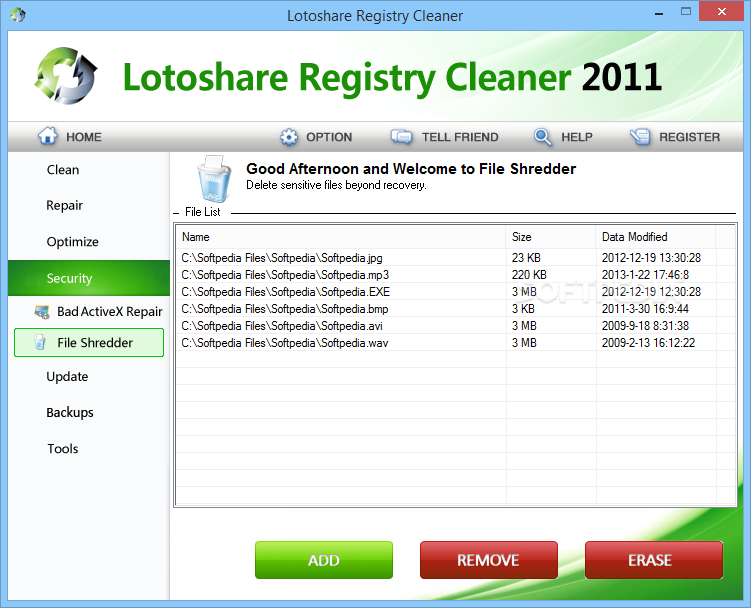Image resolution: width=751 pixels, height=608 pixels.
Task: Minimize the Lotoshare window
Action: click(x=659, y=12)
